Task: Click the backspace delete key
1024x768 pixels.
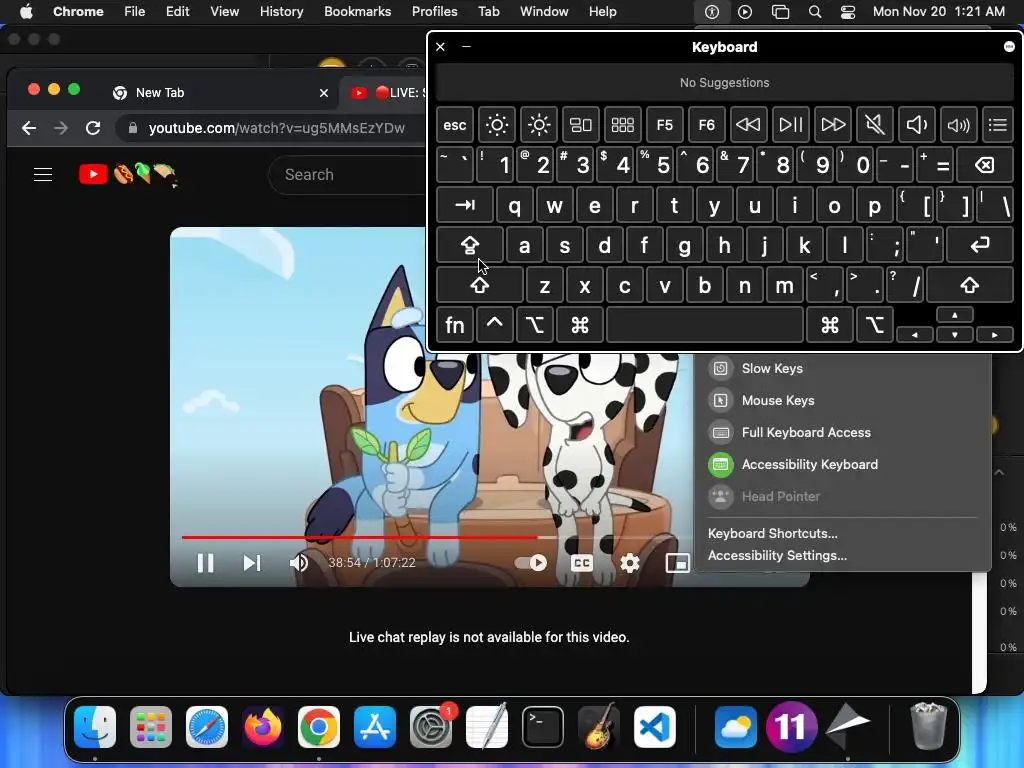Action: [985, 165]
